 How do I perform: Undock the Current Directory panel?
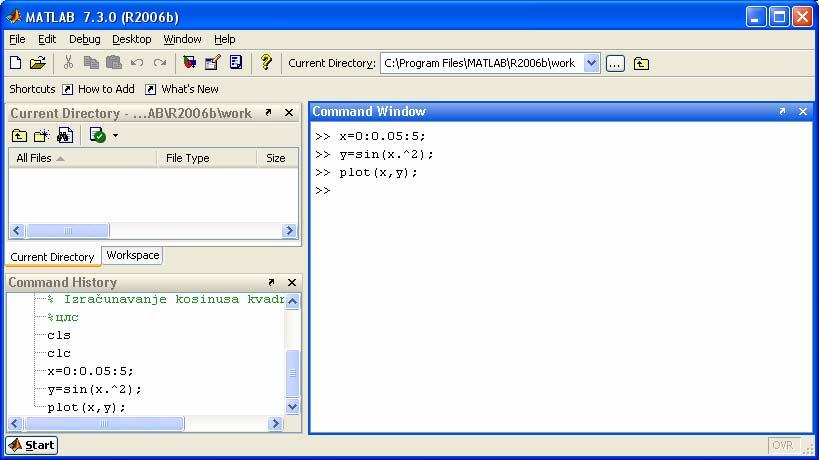click(x=268, y=112)
